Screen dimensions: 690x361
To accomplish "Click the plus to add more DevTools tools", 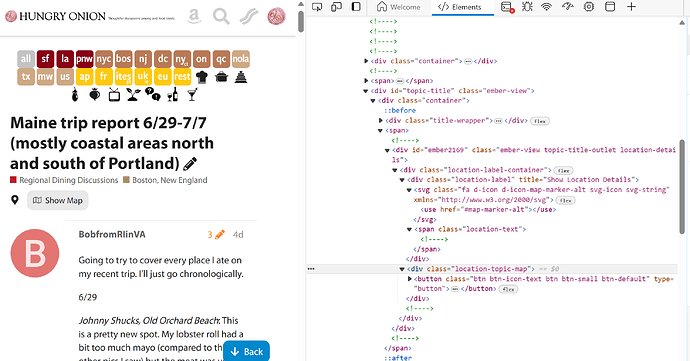I will (x=631, y=7).
